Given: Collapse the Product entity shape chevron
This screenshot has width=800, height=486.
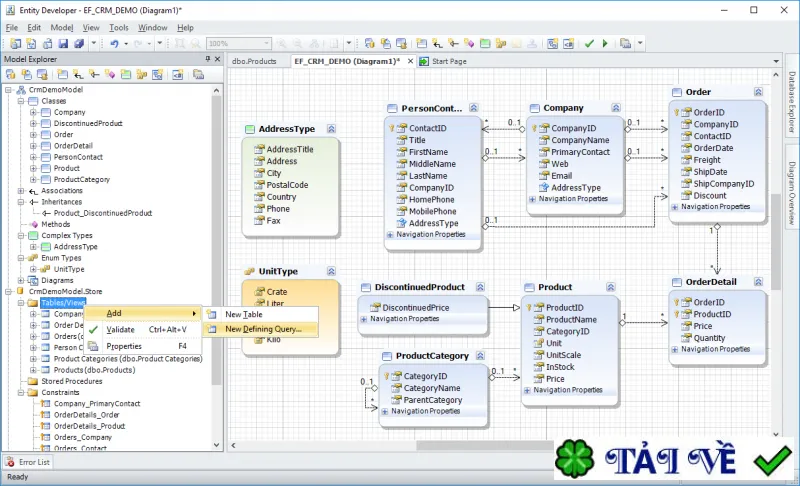Looking at the screenshot, I should tap(611, 287).
